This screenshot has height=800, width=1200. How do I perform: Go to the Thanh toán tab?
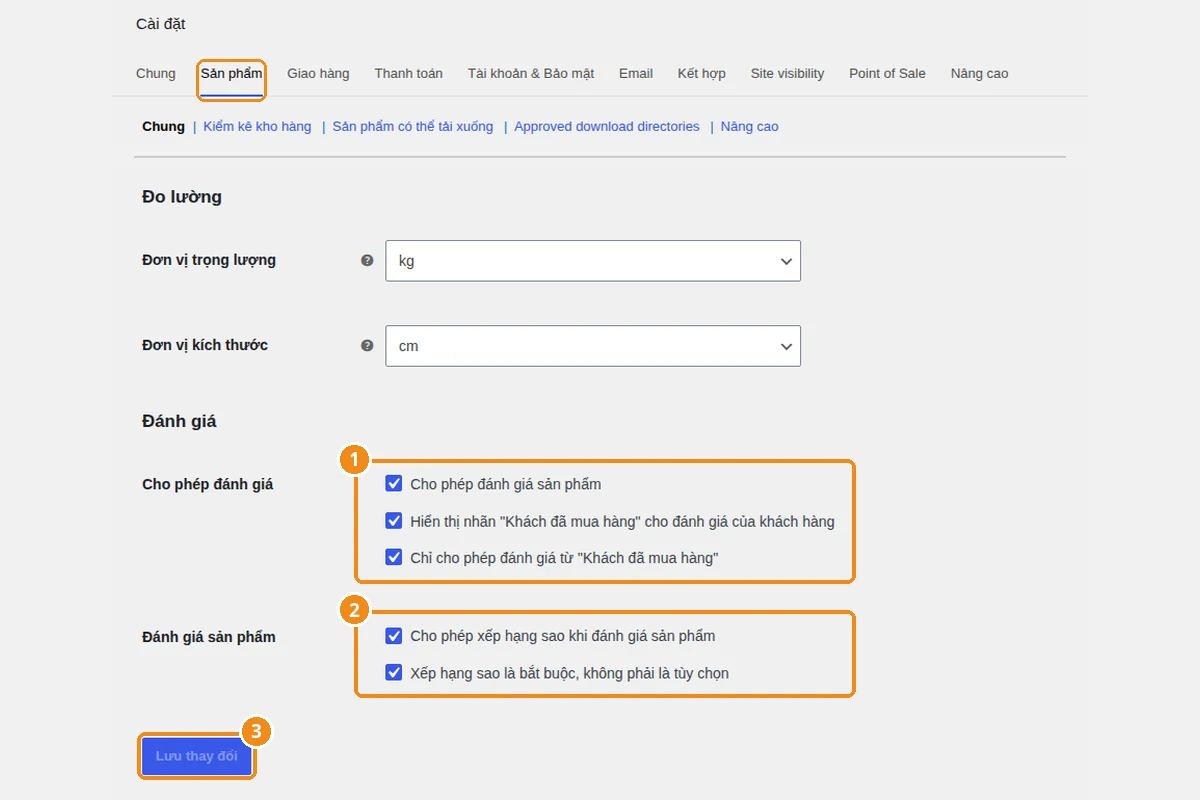[409, 73]
